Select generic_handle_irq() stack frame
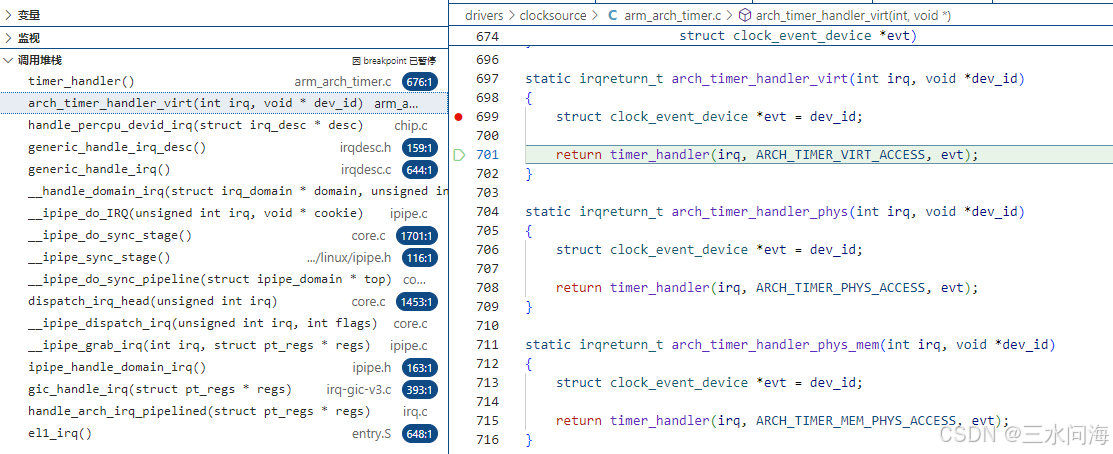This screenshot has width=1113, height=454. pyautogui.click(x=224, y=170)
